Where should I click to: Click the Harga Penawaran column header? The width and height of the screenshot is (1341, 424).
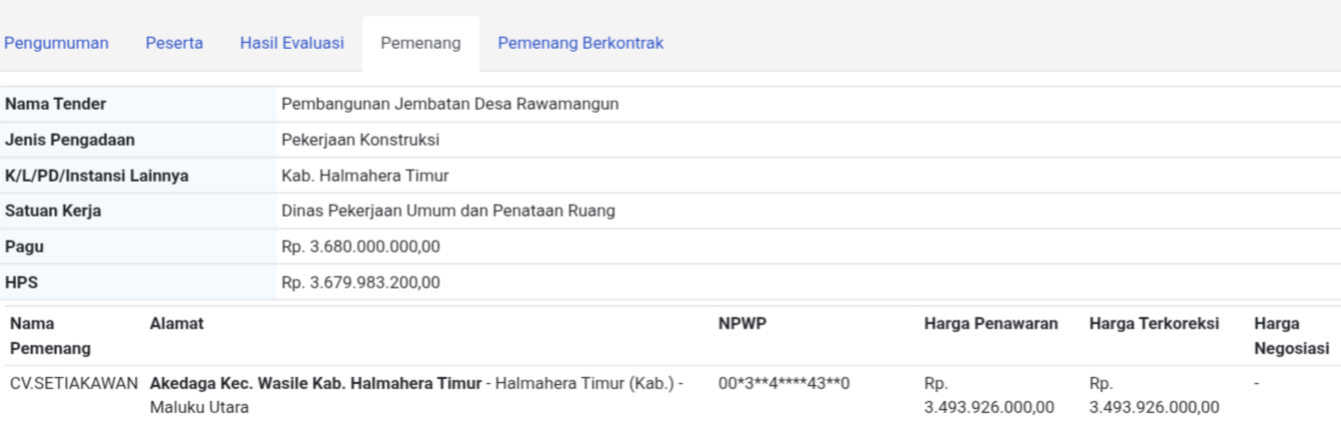pos(990,324)
